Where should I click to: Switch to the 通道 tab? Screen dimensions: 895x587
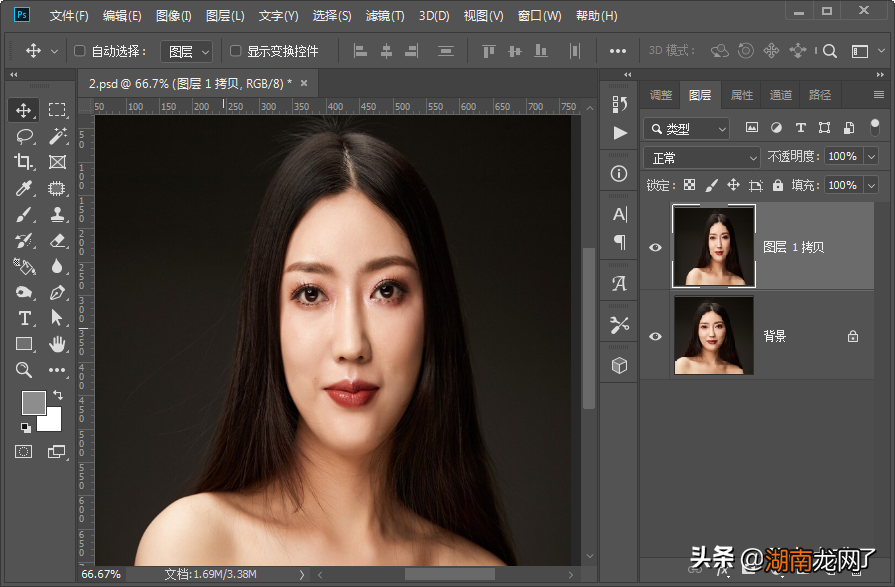(x=780, y=95)
